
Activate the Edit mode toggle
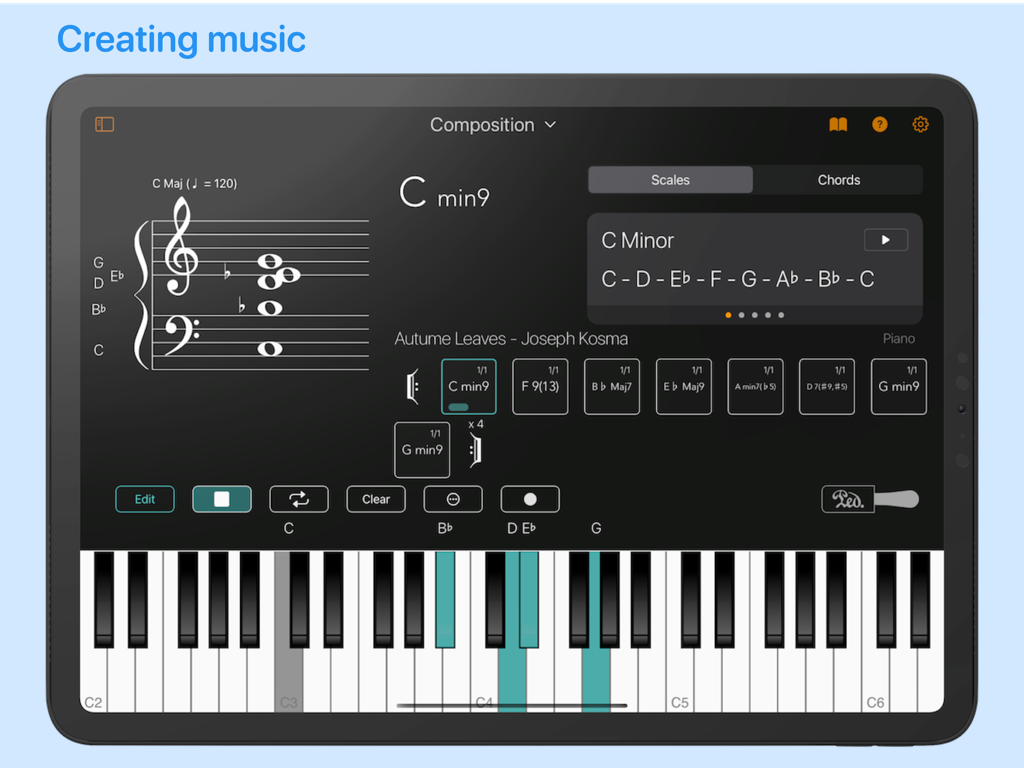coord(144,499)
